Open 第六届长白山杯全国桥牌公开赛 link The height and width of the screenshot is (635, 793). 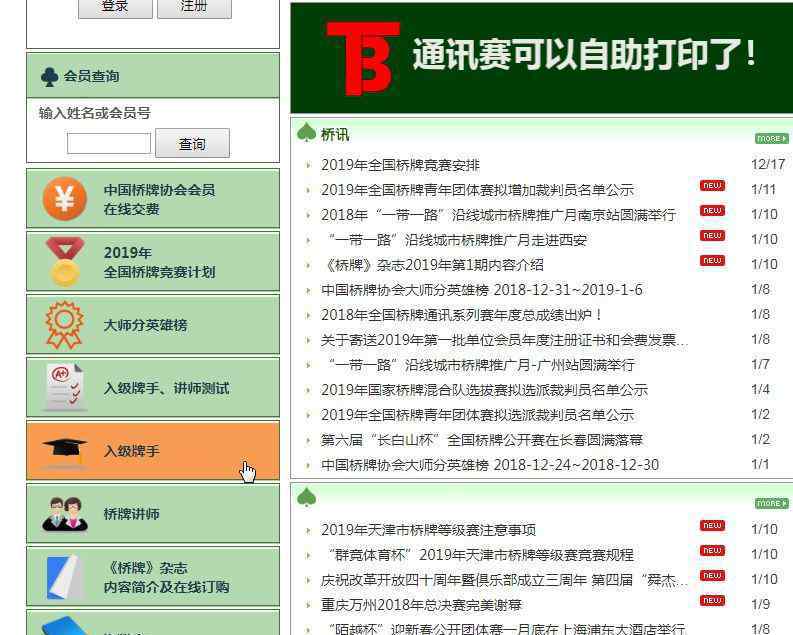pos(481,440)
